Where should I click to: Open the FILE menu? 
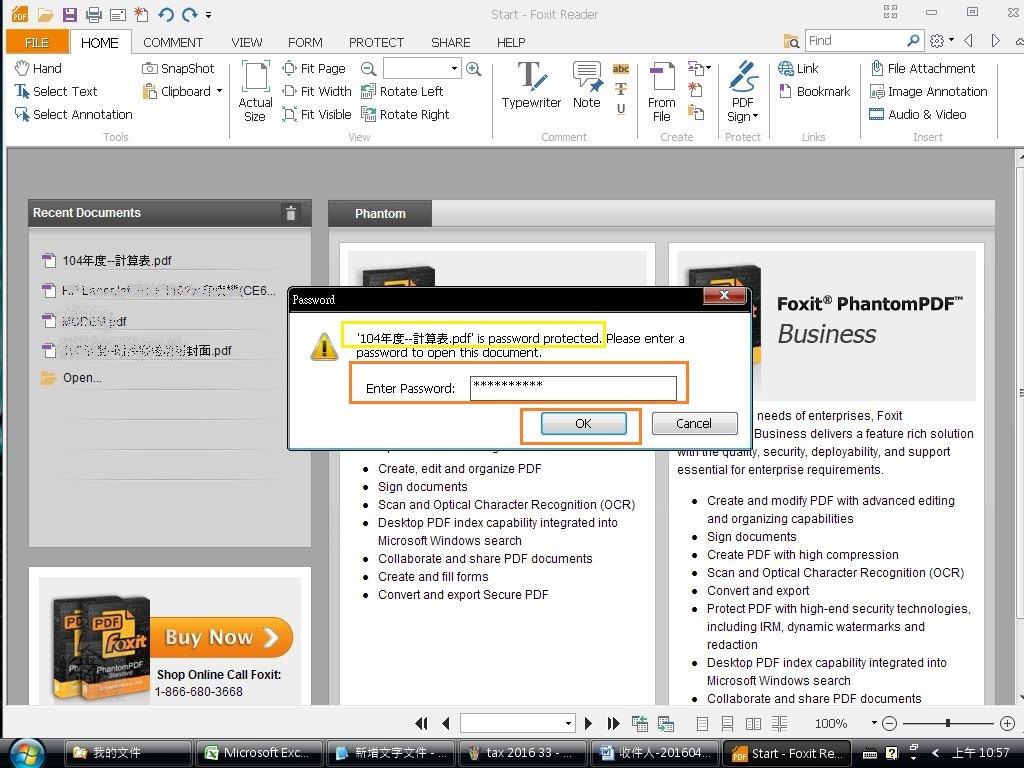click(37, 42)
